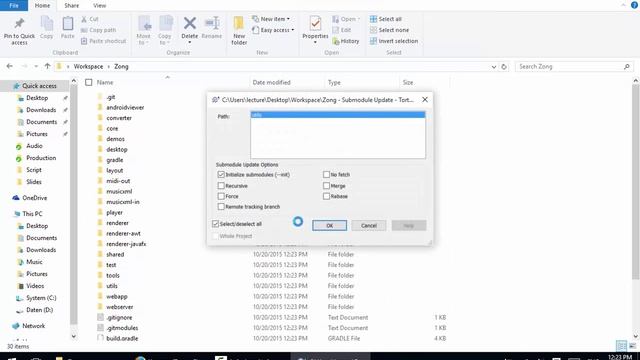
Task: Enable Remote tracking branch checkbox
Action: tap(221, 207)
